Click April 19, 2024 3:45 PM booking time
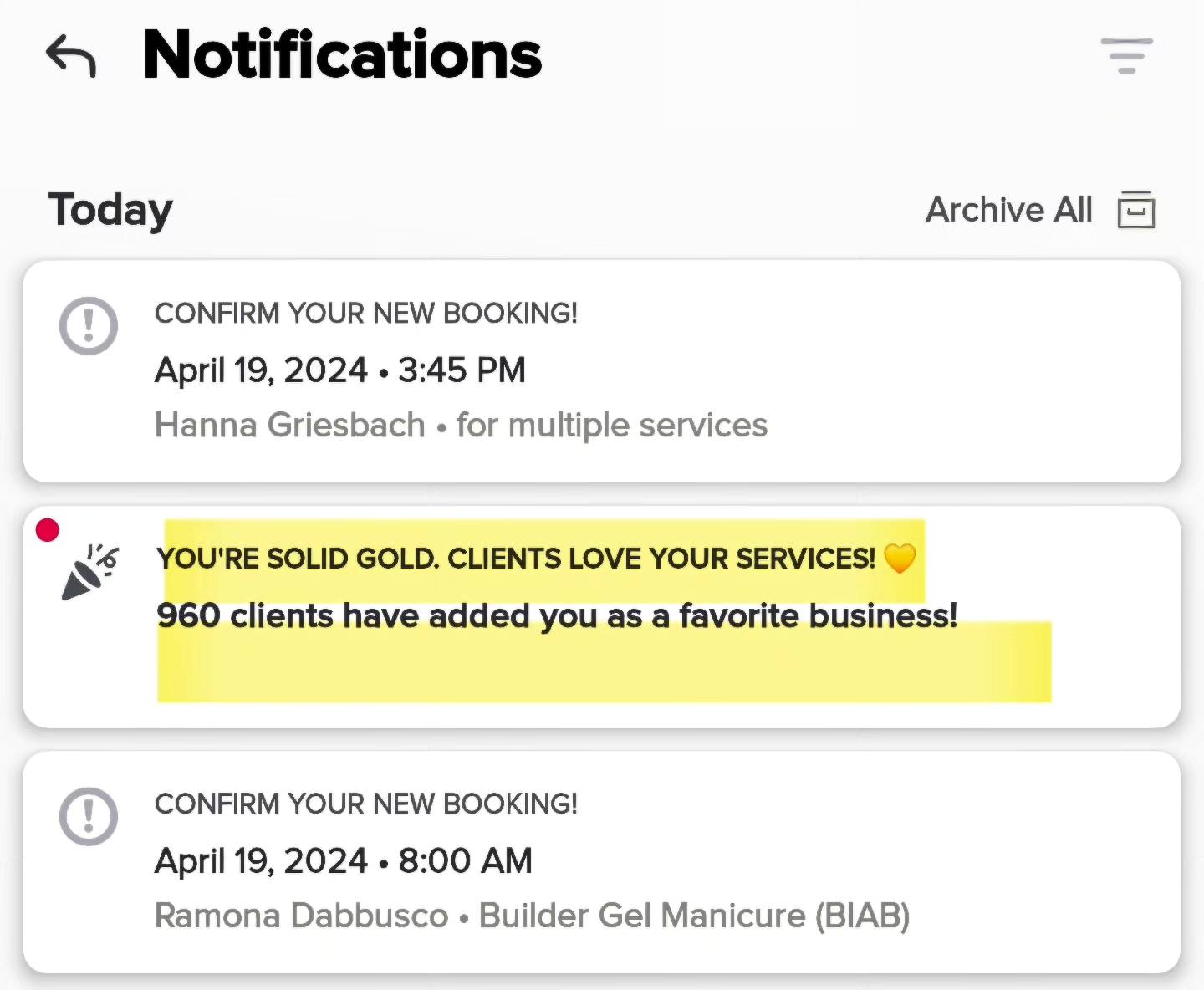The width and height of the screenshot is (1204, 990). [340, 370]
